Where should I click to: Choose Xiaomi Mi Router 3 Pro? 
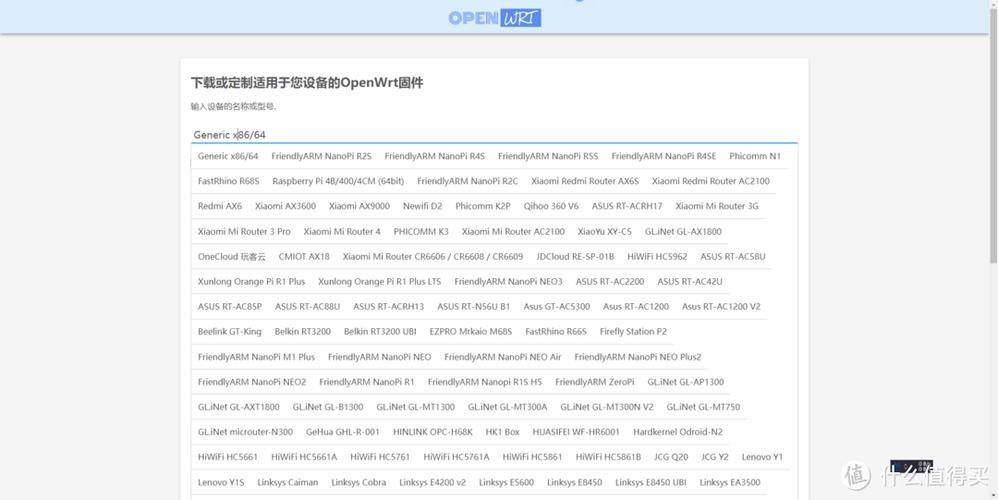click(x=244, y=232)
